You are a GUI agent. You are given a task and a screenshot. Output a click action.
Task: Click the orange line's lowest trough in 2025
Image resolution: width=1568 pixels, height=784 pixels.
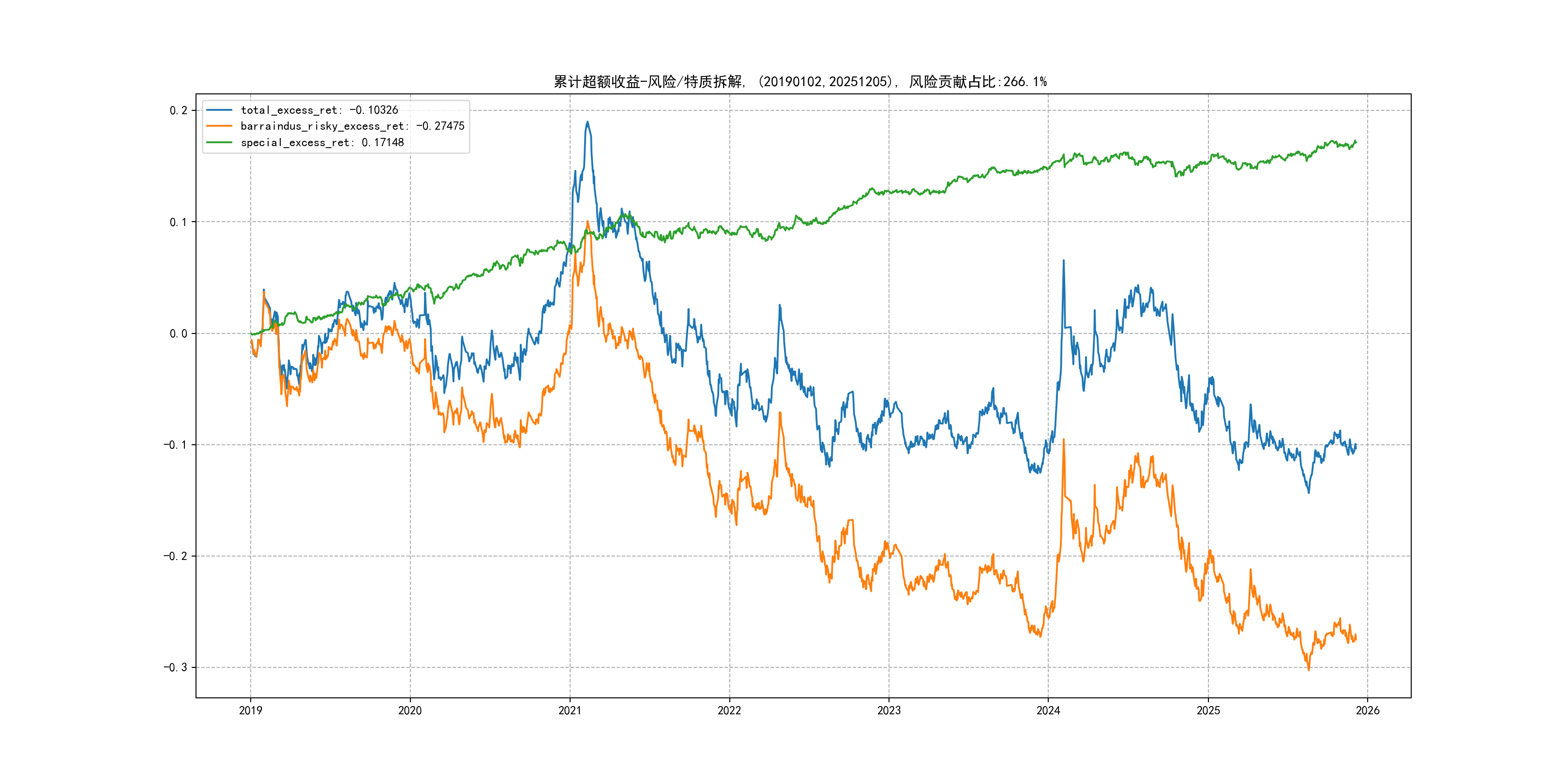[x=1309, y=670]
